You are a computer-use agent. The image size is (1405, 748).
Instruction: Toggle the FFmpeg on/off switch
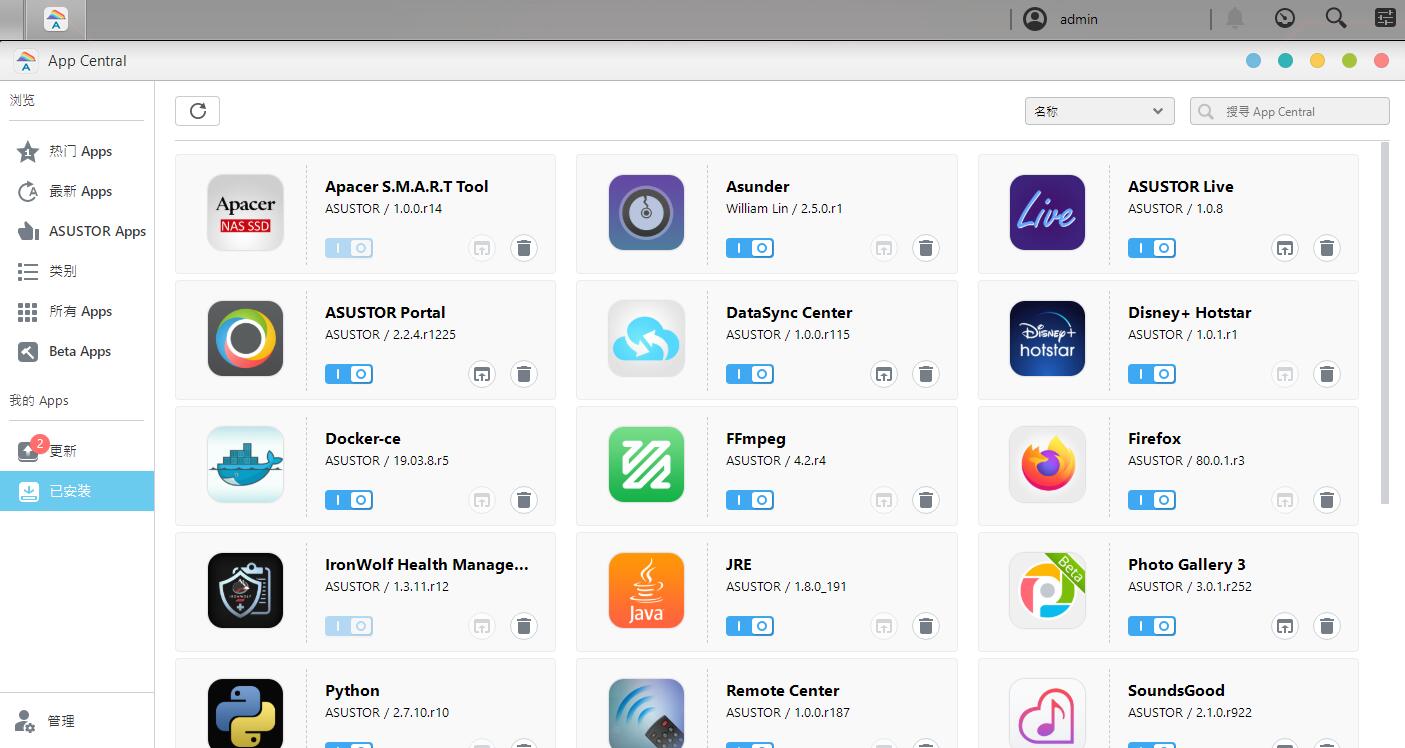pos(750,500)
